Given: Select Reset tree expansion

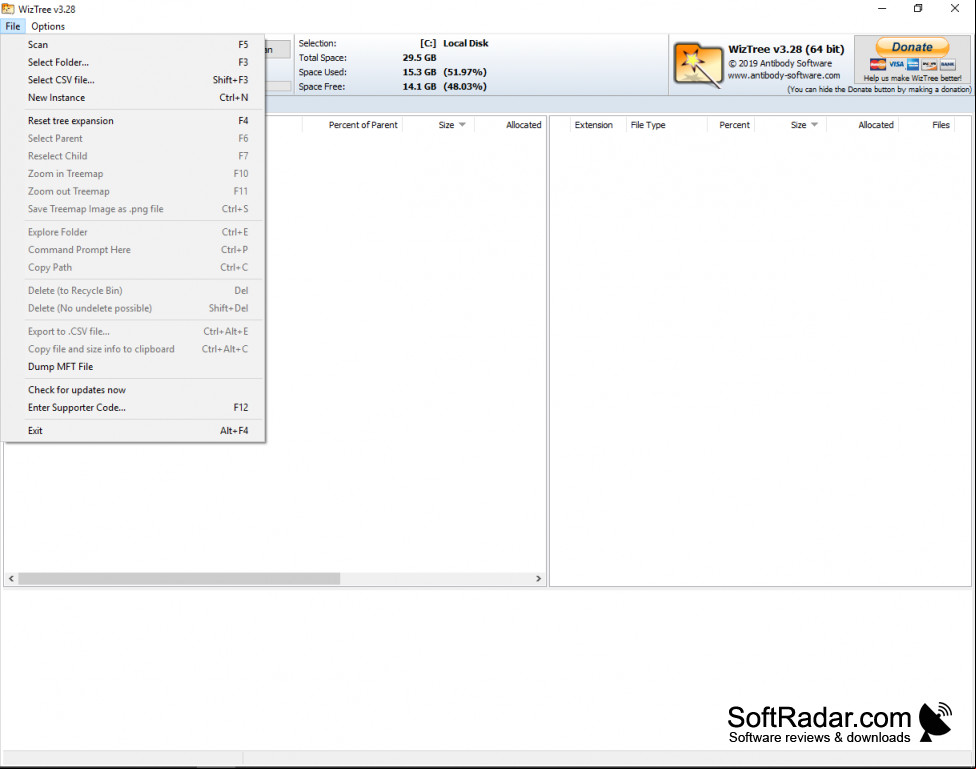Looking at the screenshot, I should 133,121.
